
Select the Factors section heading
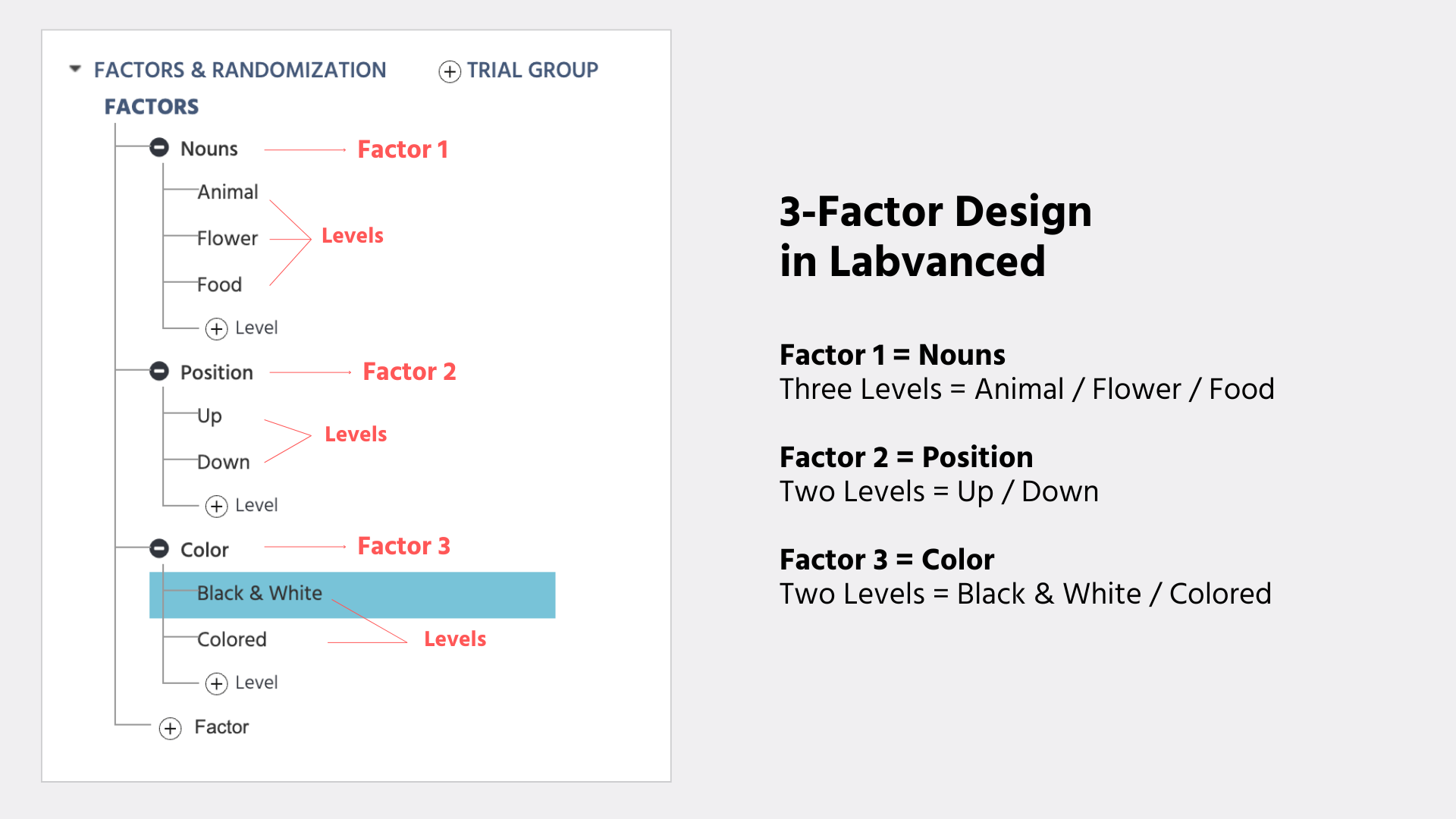click(x=151, y=106)
